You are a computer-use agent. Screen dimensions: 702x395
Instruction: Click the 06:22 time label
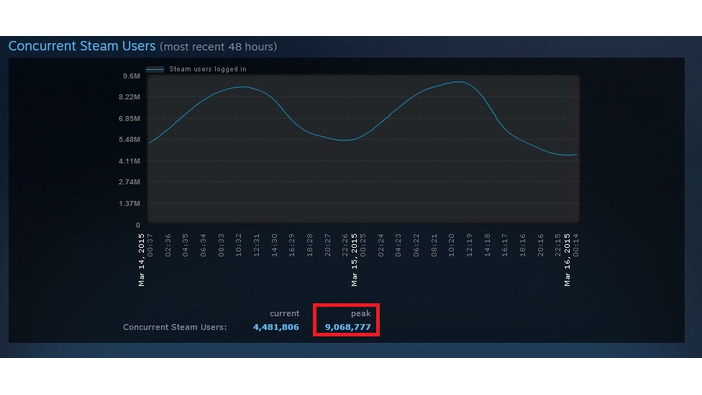[416, 245]
